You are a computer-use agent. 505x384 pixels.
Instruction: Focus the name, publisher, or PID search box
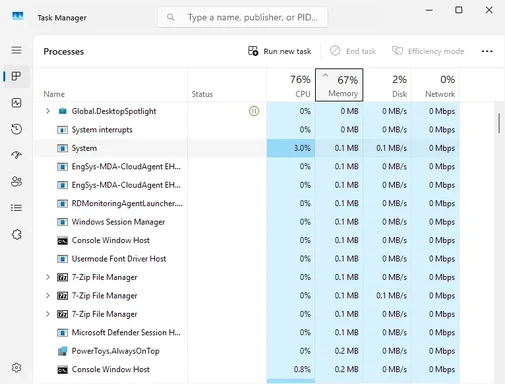click(243, 17)
